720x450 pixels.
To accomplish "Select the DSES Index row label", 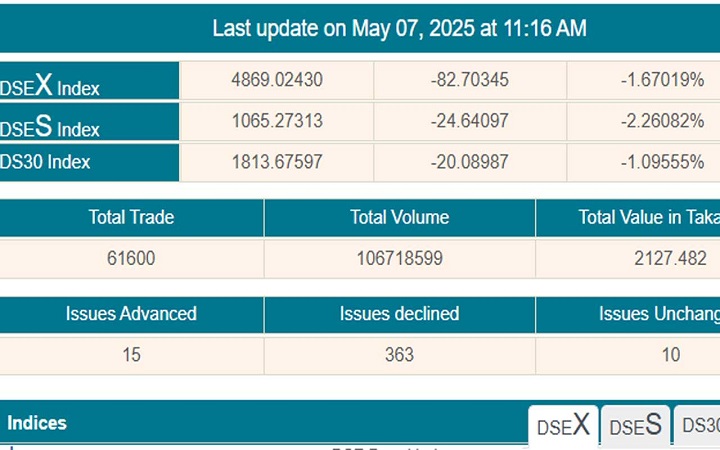I will [x=50, y=126].
